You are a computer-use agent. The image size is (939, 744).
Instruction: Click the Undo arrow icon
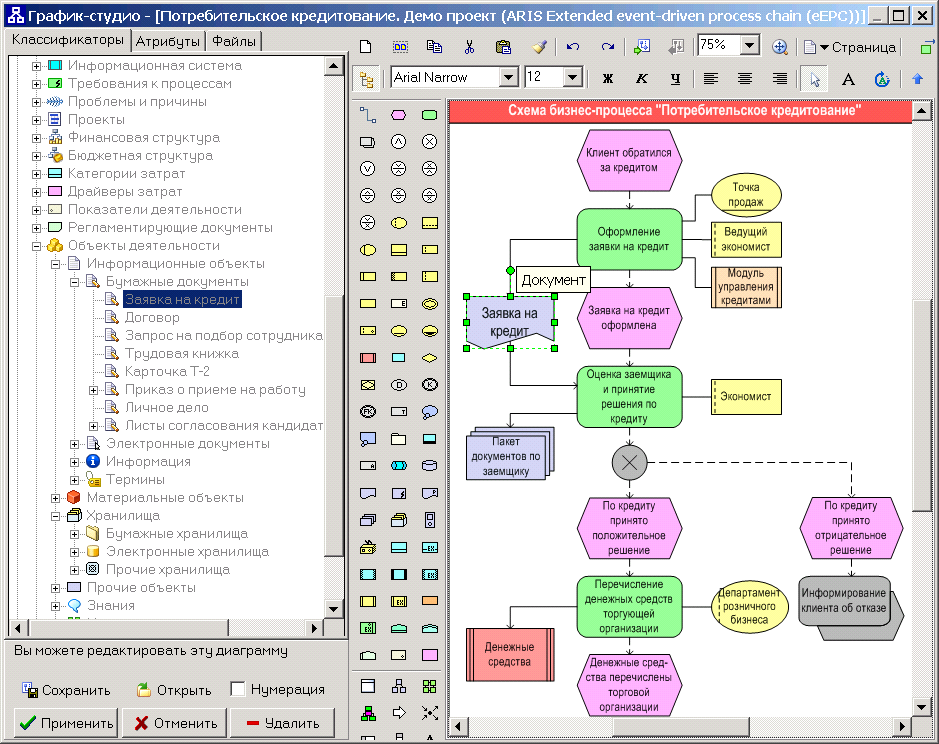pos(573,47)
